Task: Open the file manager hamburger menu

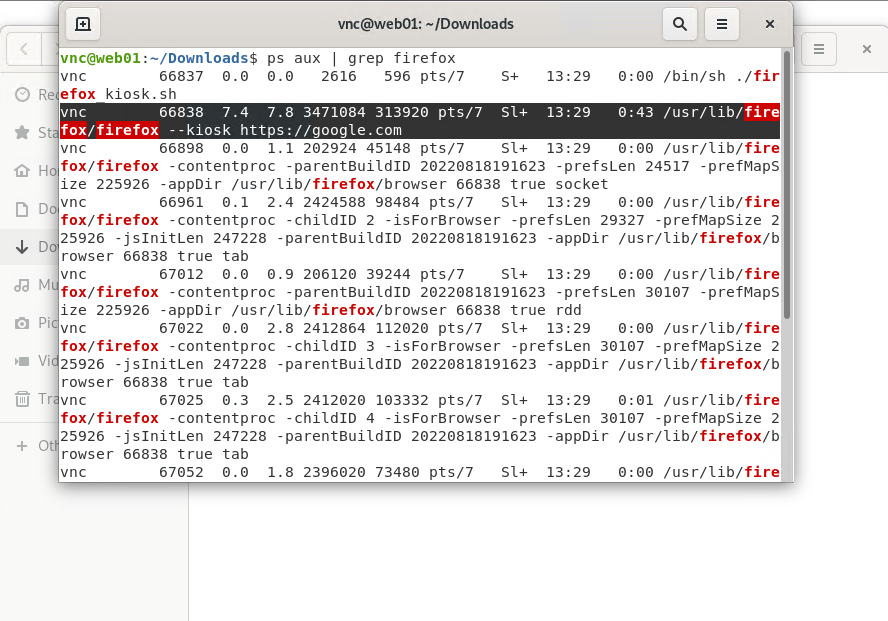Action: (818, 48)
